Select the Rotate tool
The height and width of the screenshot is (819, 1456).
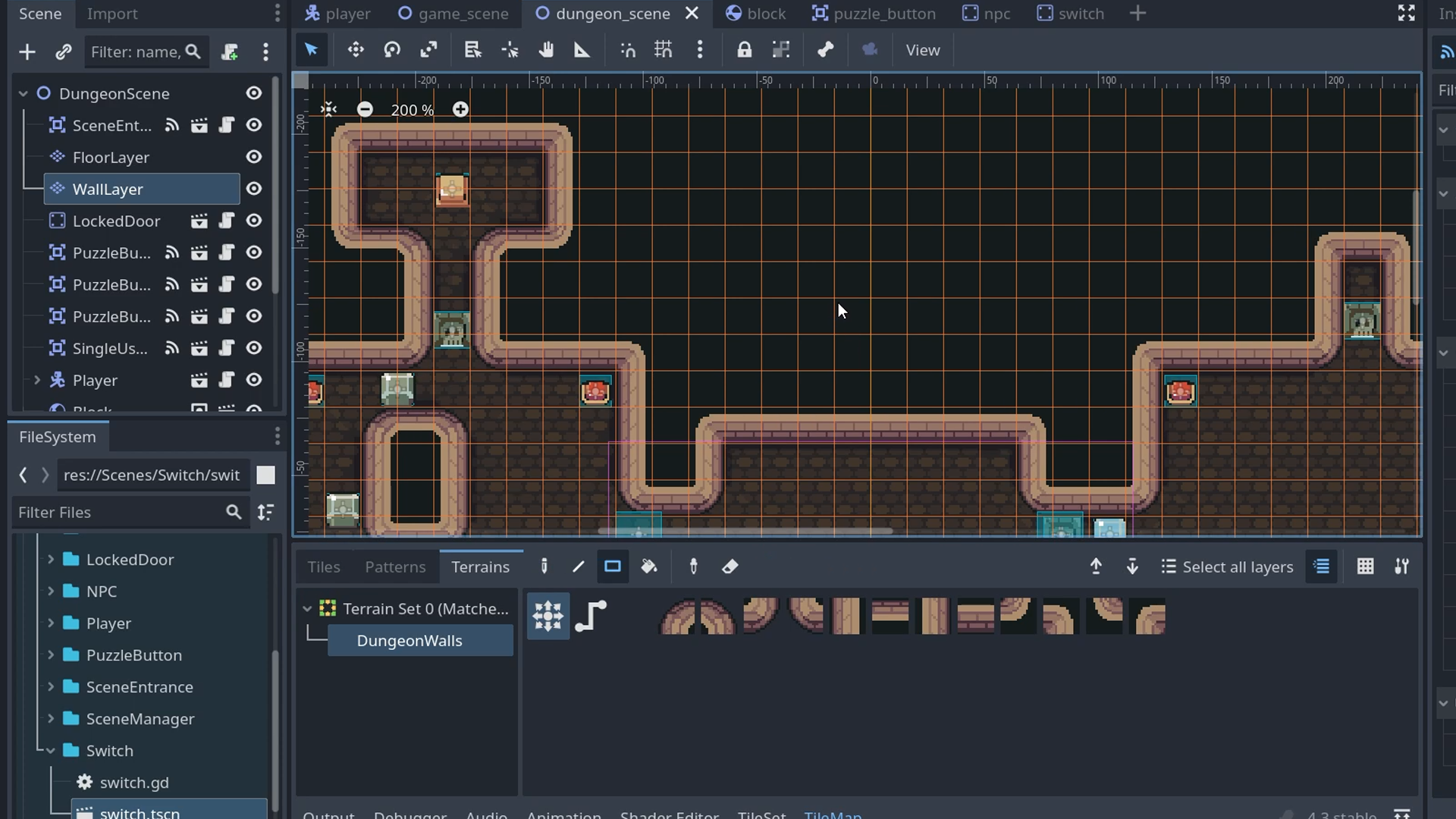pos(392,50)
